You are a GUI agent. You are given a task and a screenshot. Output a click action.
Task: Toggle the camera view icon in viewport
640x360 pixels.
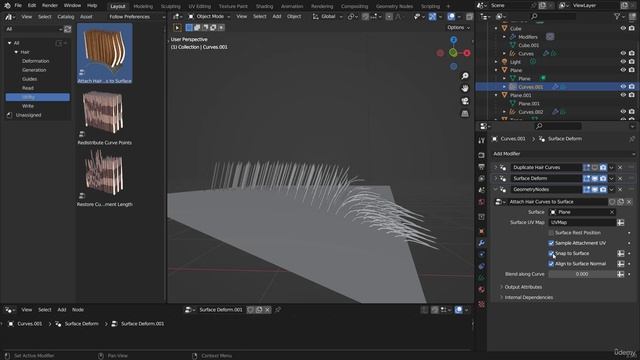point(465,101)
